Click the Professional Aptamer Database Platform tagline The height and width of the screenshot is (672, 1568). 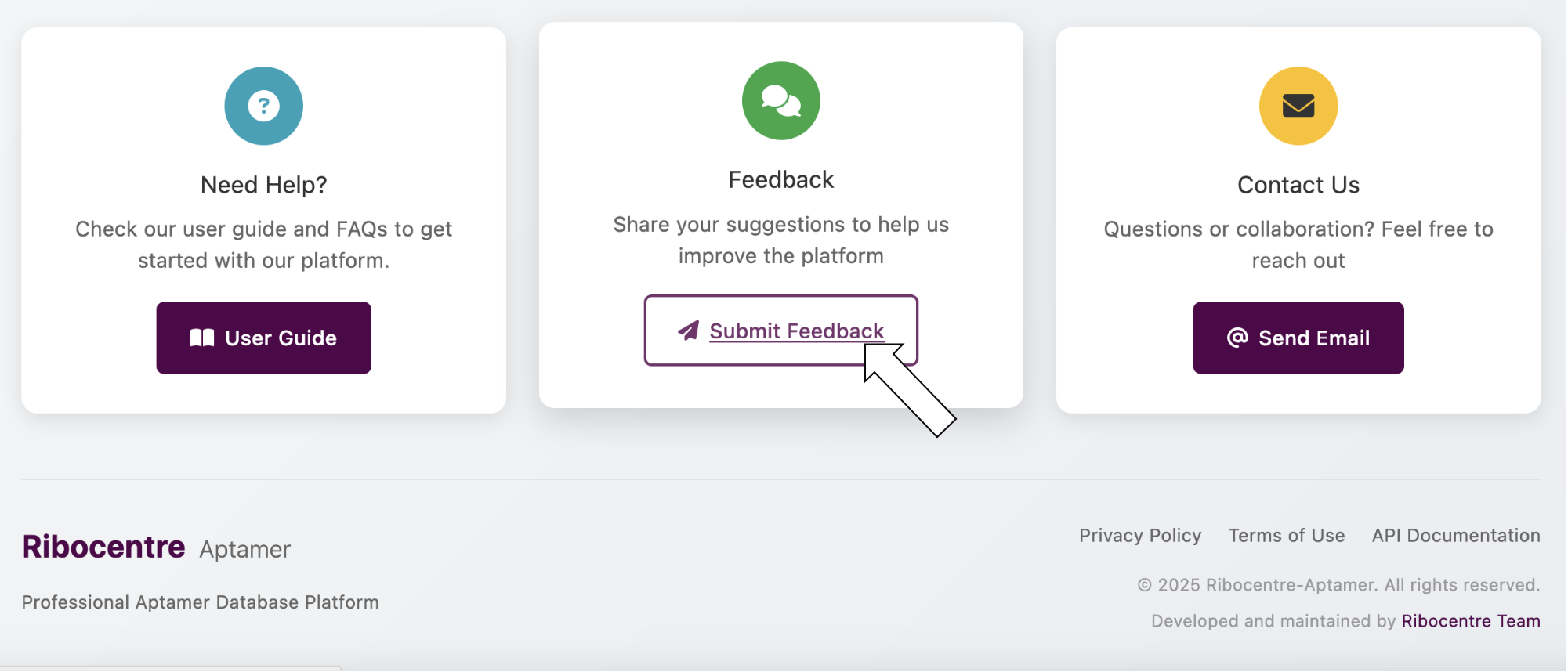point(200,602)
